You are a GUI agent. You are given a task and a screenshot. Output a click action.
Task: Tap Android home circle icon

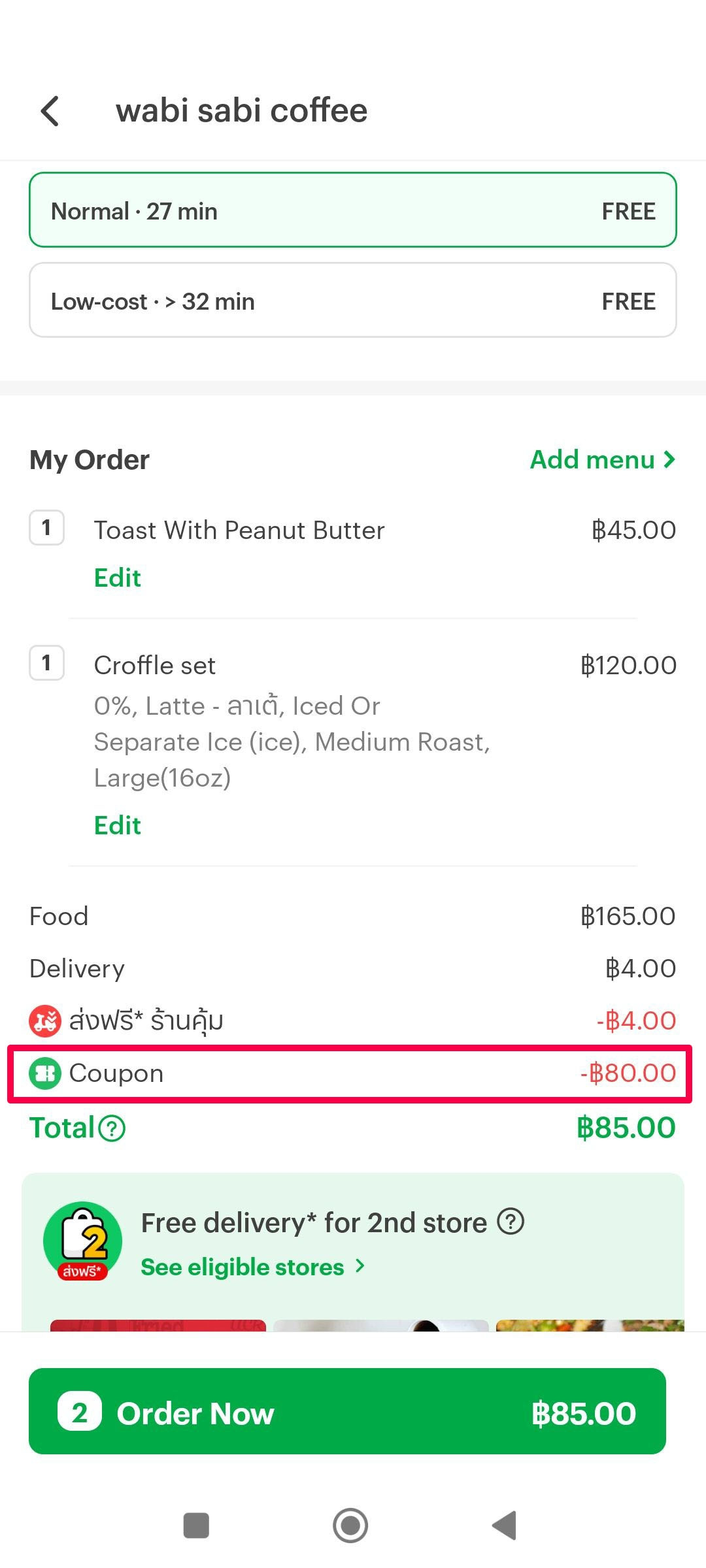(350, 1526)
